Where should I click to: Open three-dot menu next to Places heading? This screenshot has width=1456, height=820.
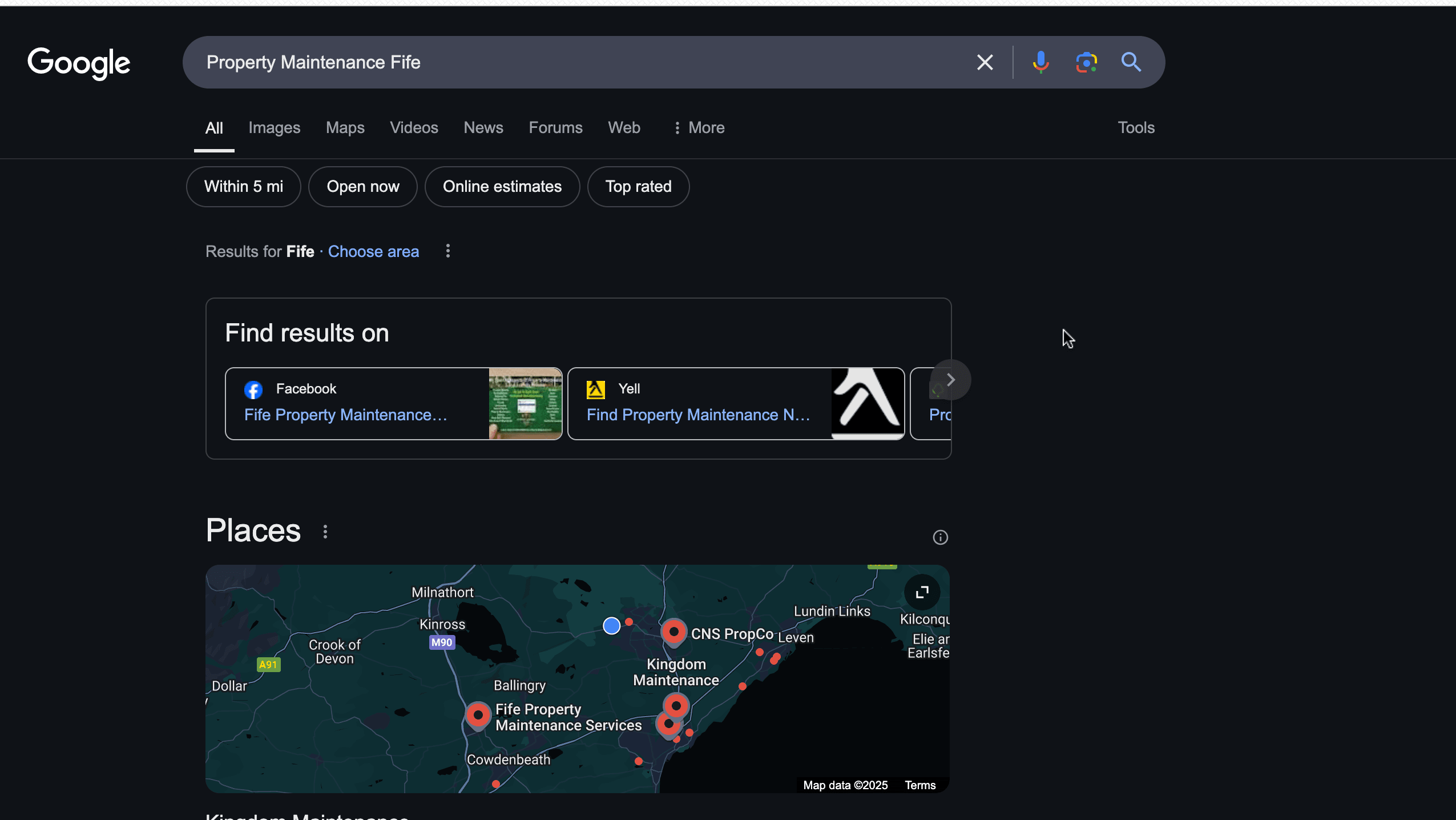tap(325, 532)
